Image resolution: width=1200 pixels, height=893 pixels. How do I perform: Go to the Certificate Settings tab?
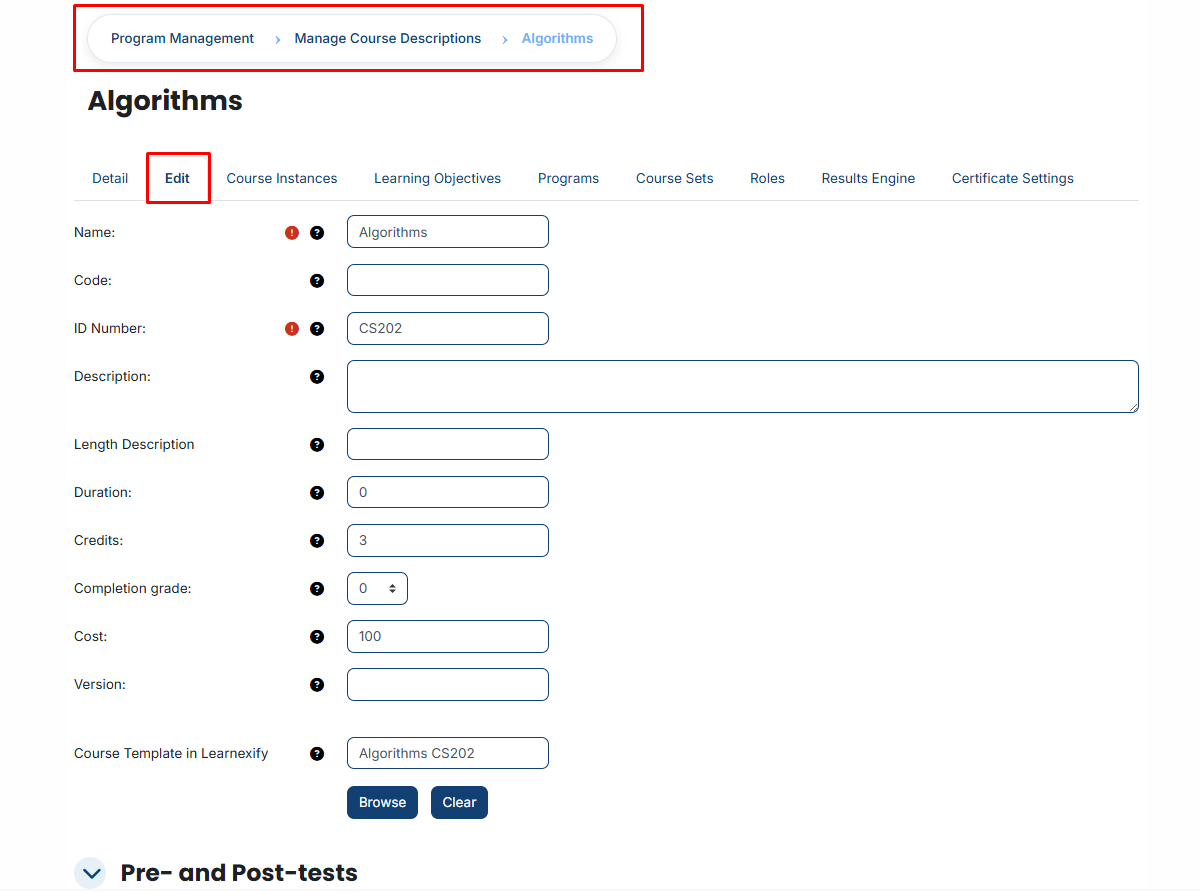tap(1013, 179)
